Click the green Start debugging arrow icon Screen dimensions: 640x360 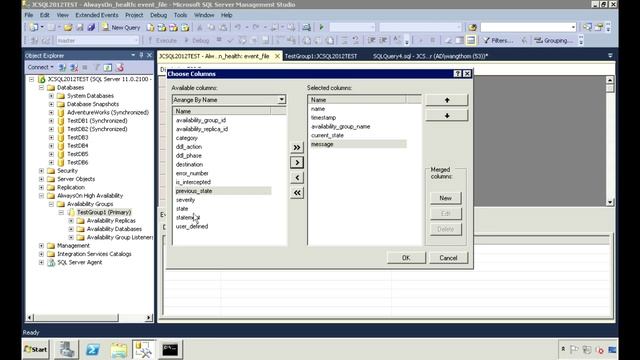[322, 27]
